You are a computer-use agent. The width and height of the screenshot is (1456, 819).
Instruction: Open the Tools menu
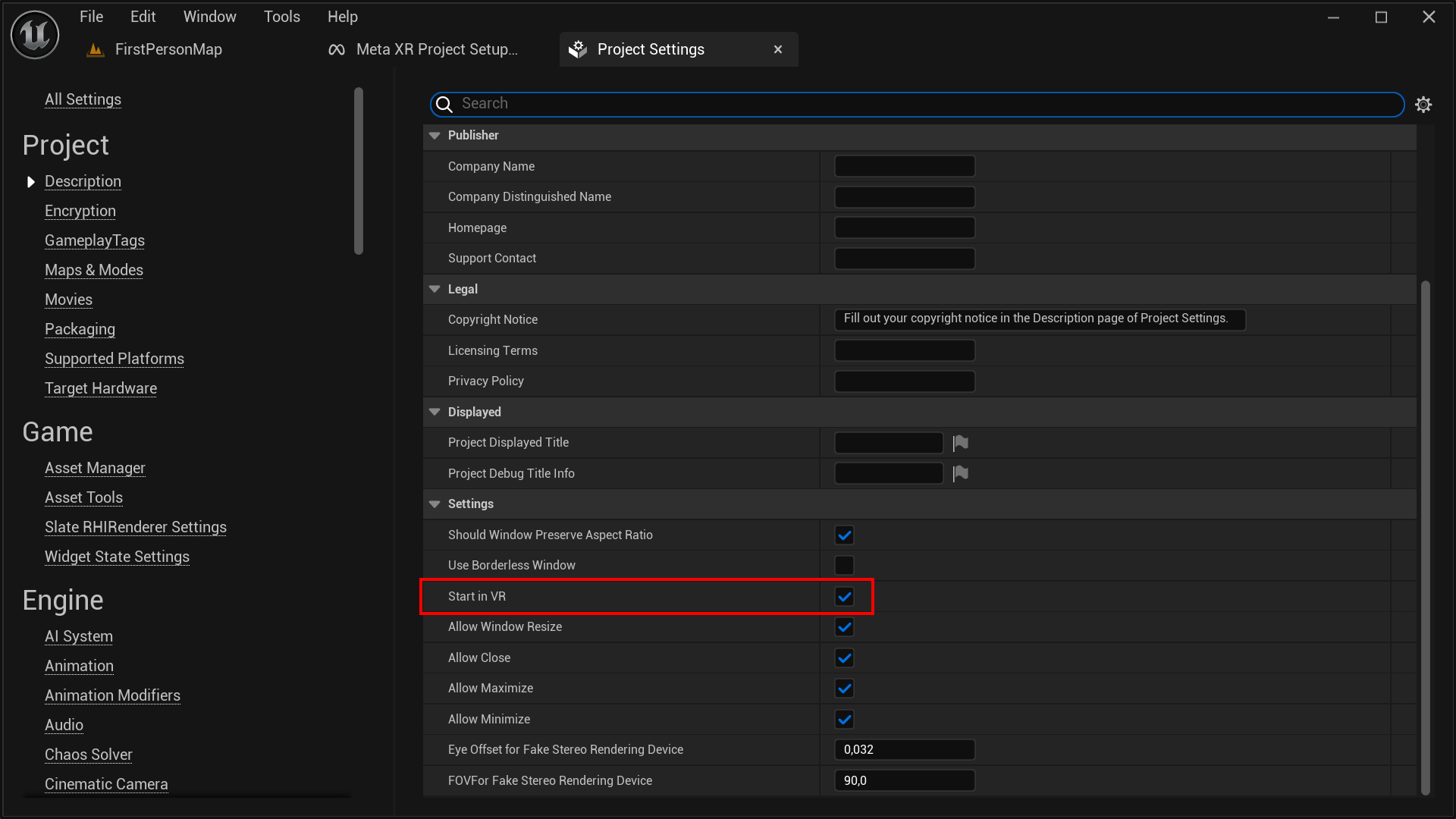point(281,16)
